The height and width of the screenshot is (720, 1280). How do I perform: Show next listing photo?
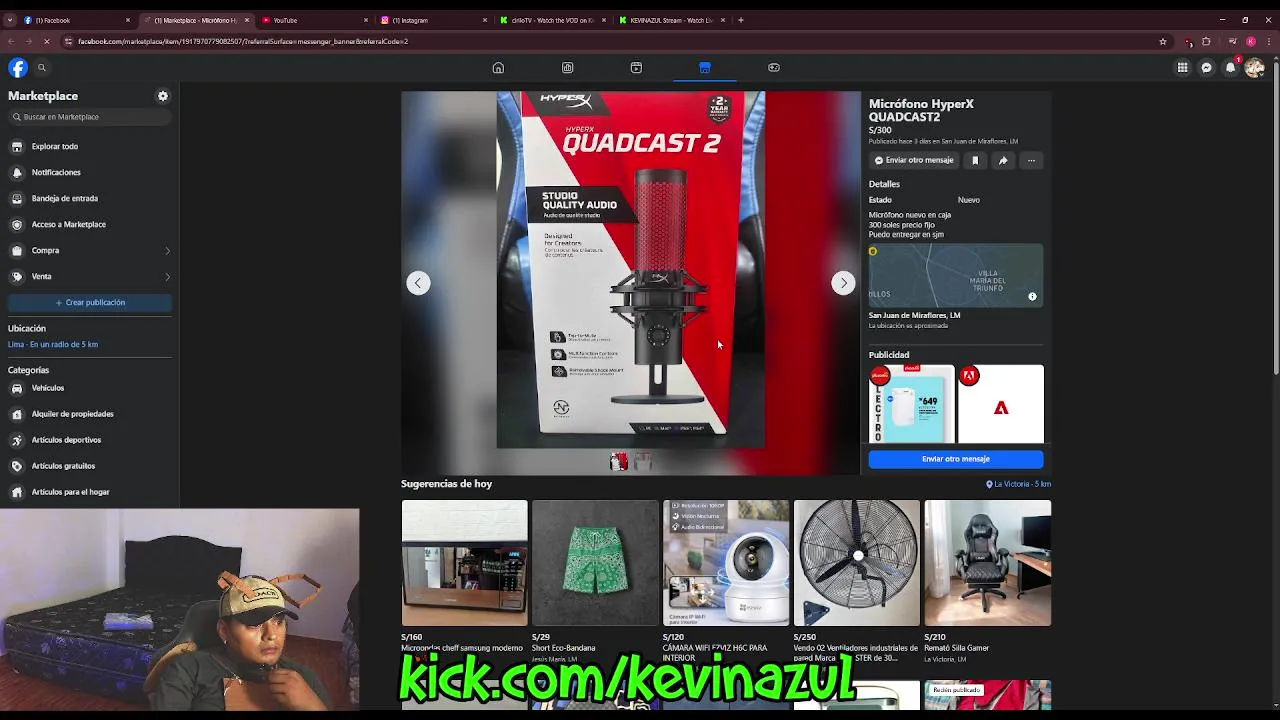(843, 283)
